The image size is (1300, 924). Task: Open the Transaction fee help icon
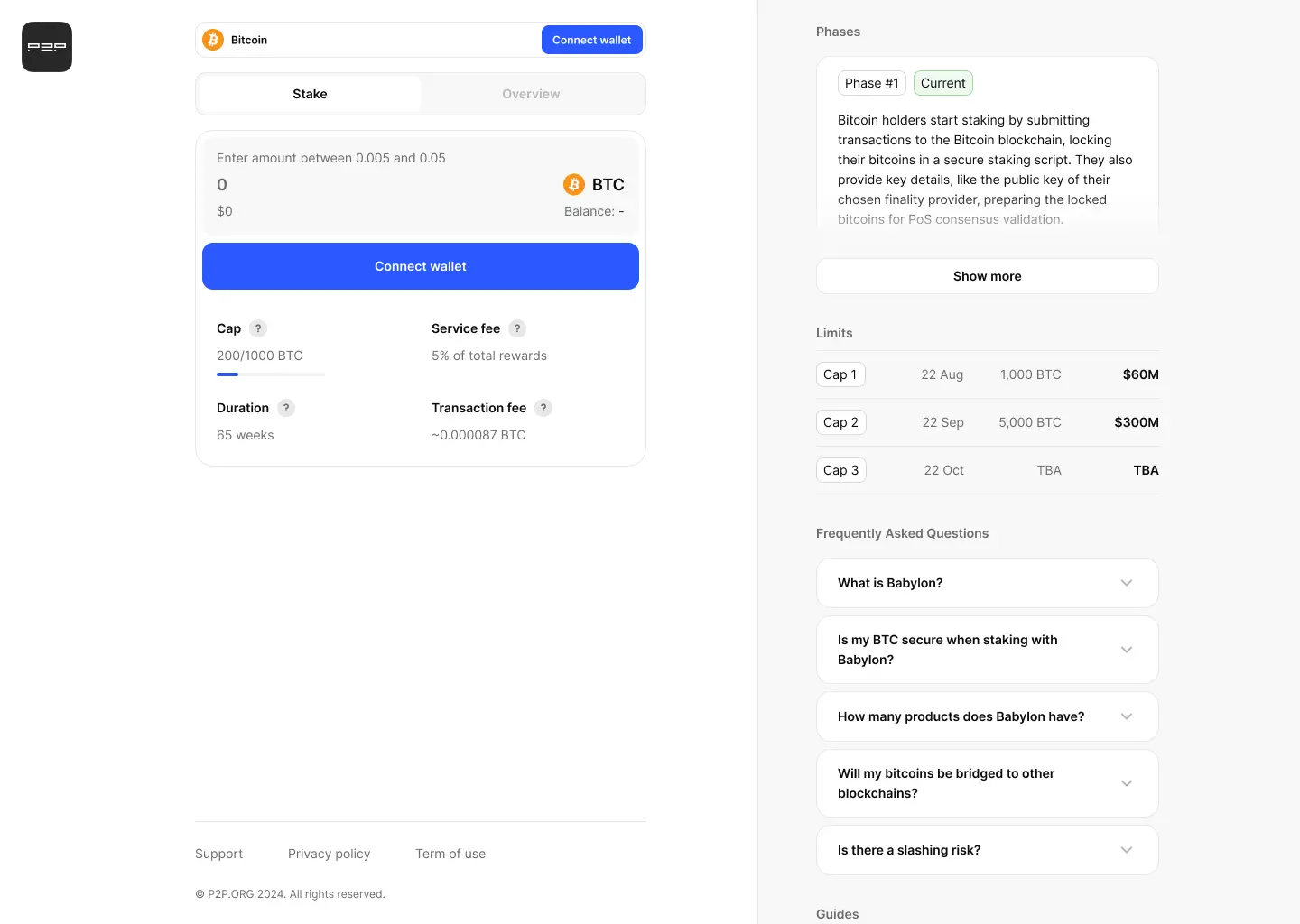[x=543, y=408]
